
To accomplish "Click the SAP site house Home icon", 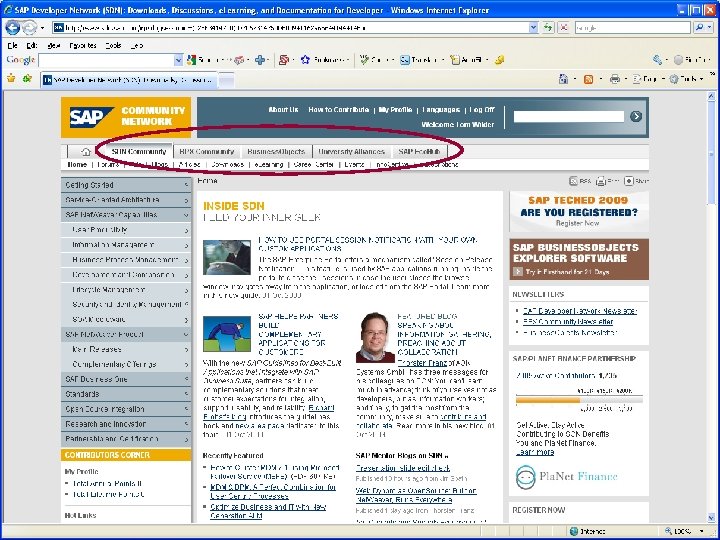I will pos(86,152).
